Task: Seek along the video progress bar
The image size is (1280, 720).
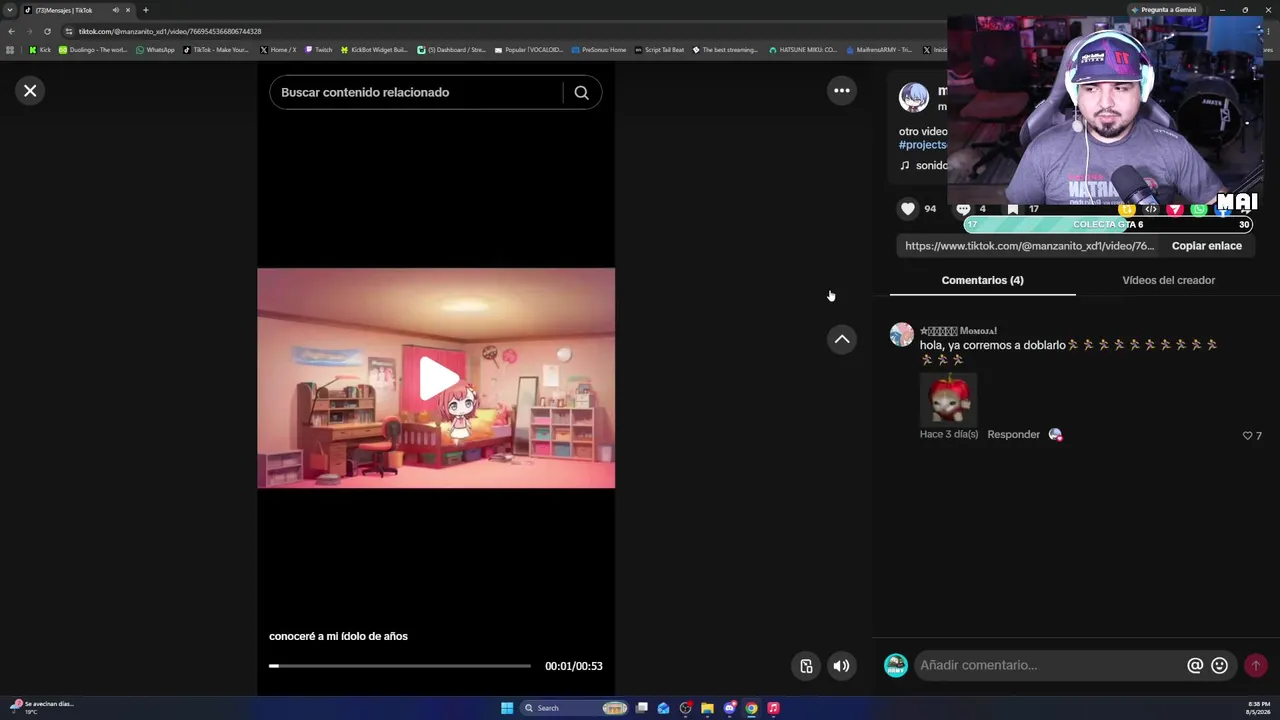Action: [400, 666]
